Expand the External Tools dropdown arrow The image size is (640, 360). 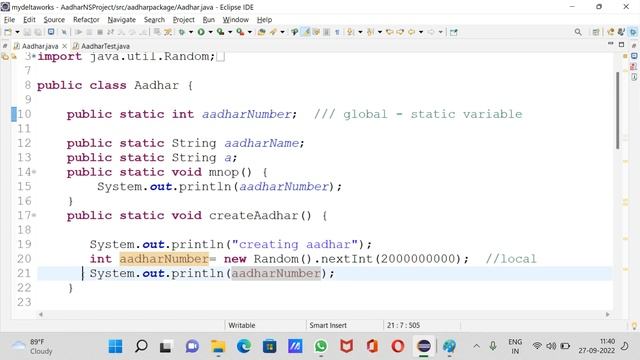click(250, 32)
